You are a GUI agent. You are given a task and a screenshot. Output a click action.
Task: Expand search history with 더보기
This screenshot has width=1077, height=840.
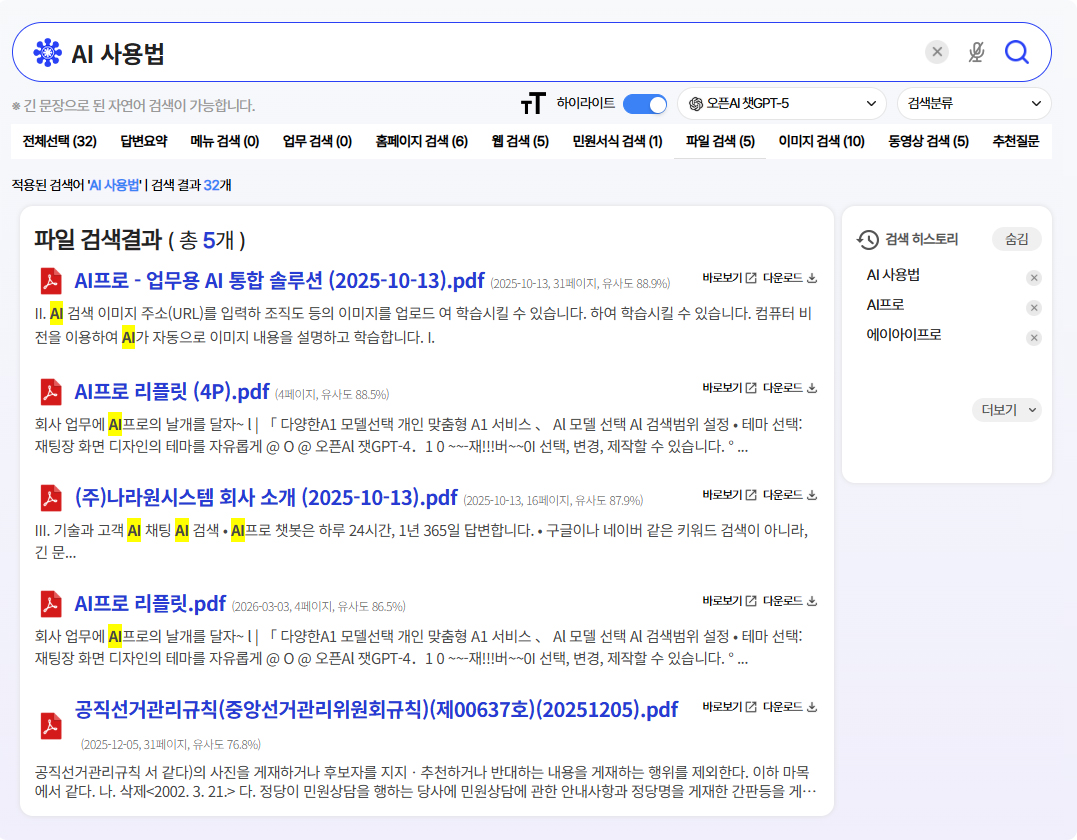point(1006,410)
